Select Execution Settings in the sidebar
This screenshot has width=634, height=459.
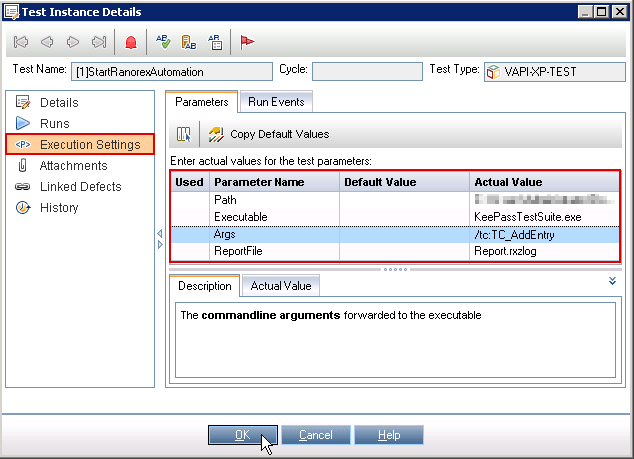tap(80, 144)
